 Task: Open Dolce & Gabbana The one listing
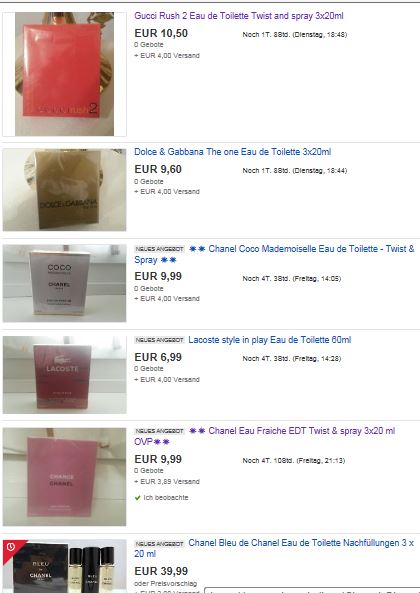point(232,152)
